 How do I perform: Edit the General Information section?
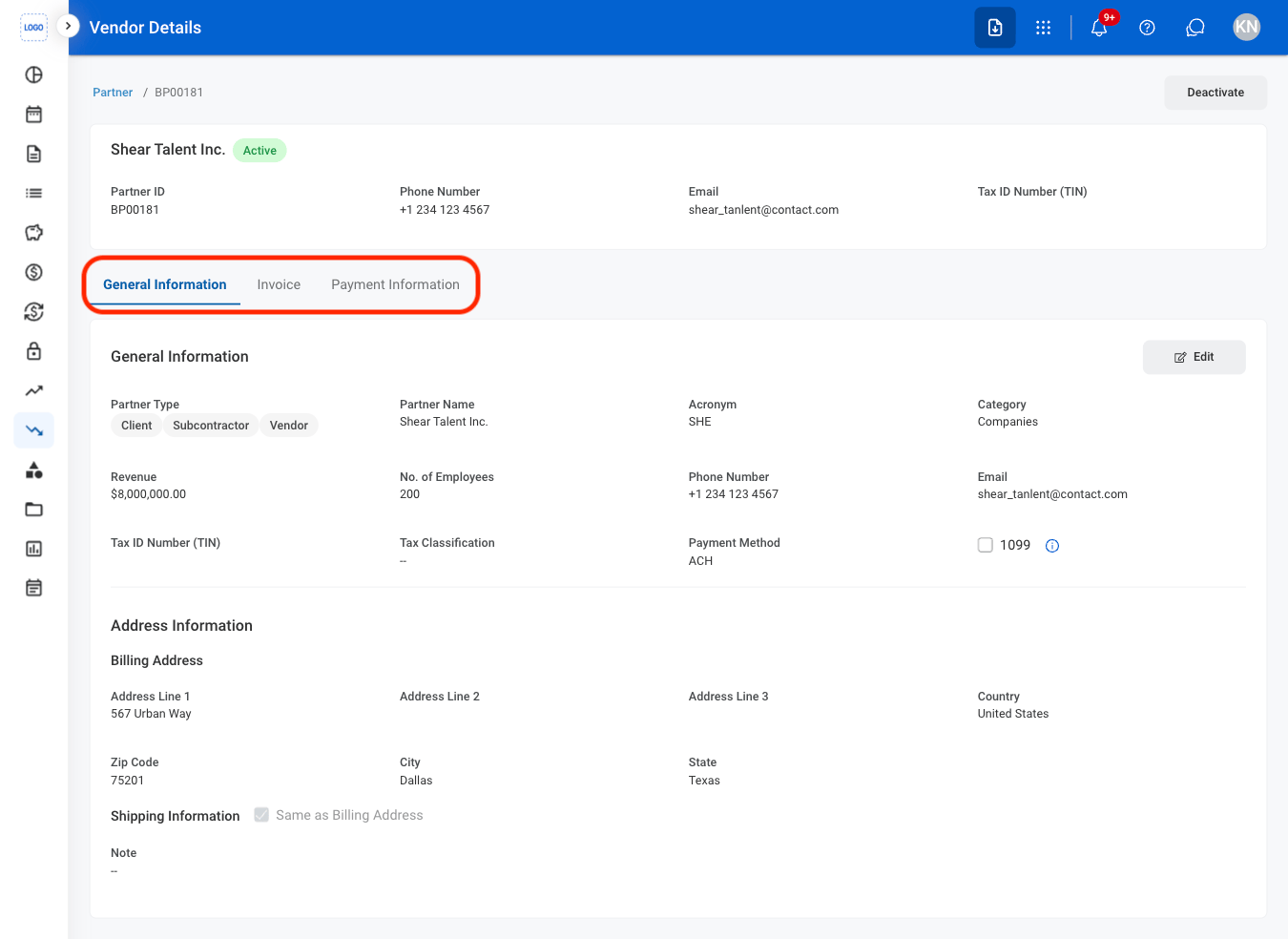click(1195, 357)
